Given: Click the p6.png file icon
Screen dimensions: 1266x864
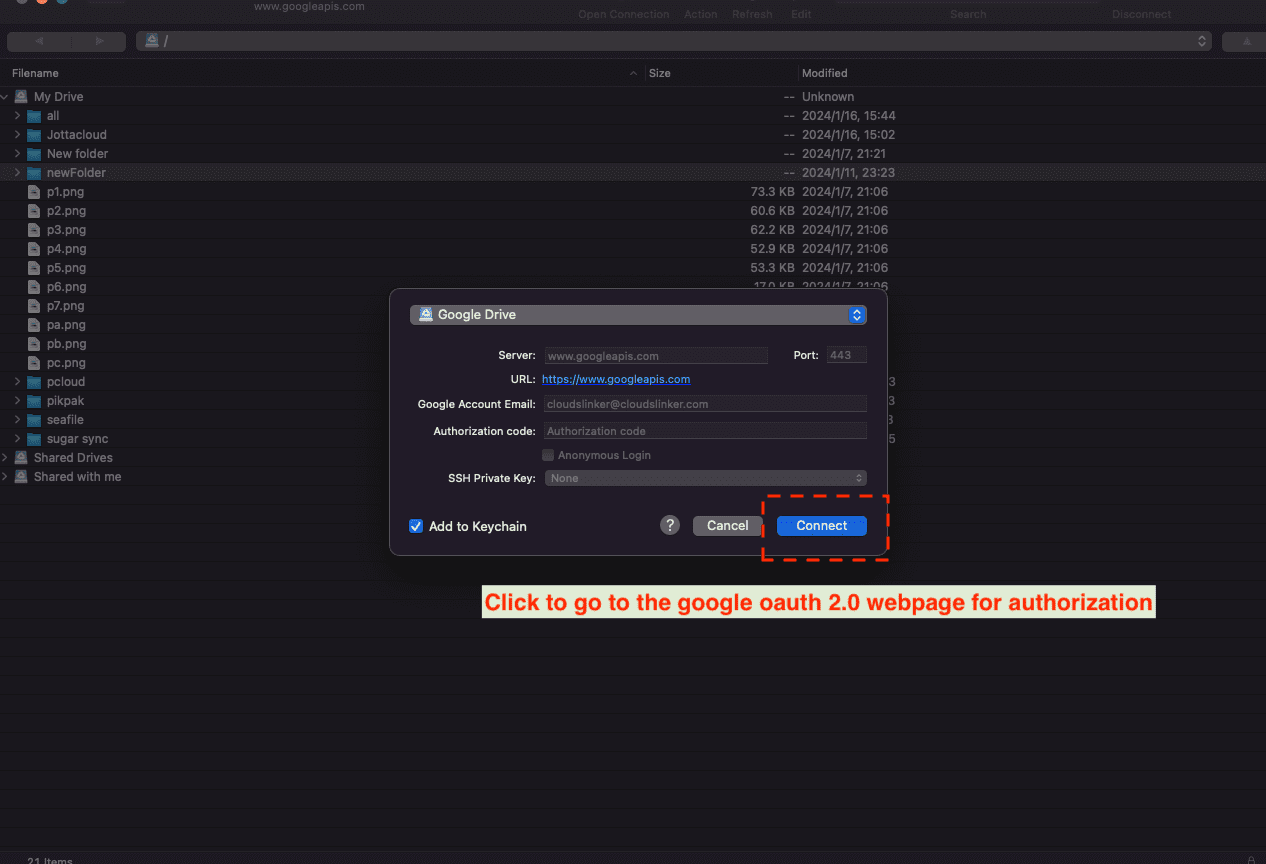Looking at the screenshot, I should [34, 287].
